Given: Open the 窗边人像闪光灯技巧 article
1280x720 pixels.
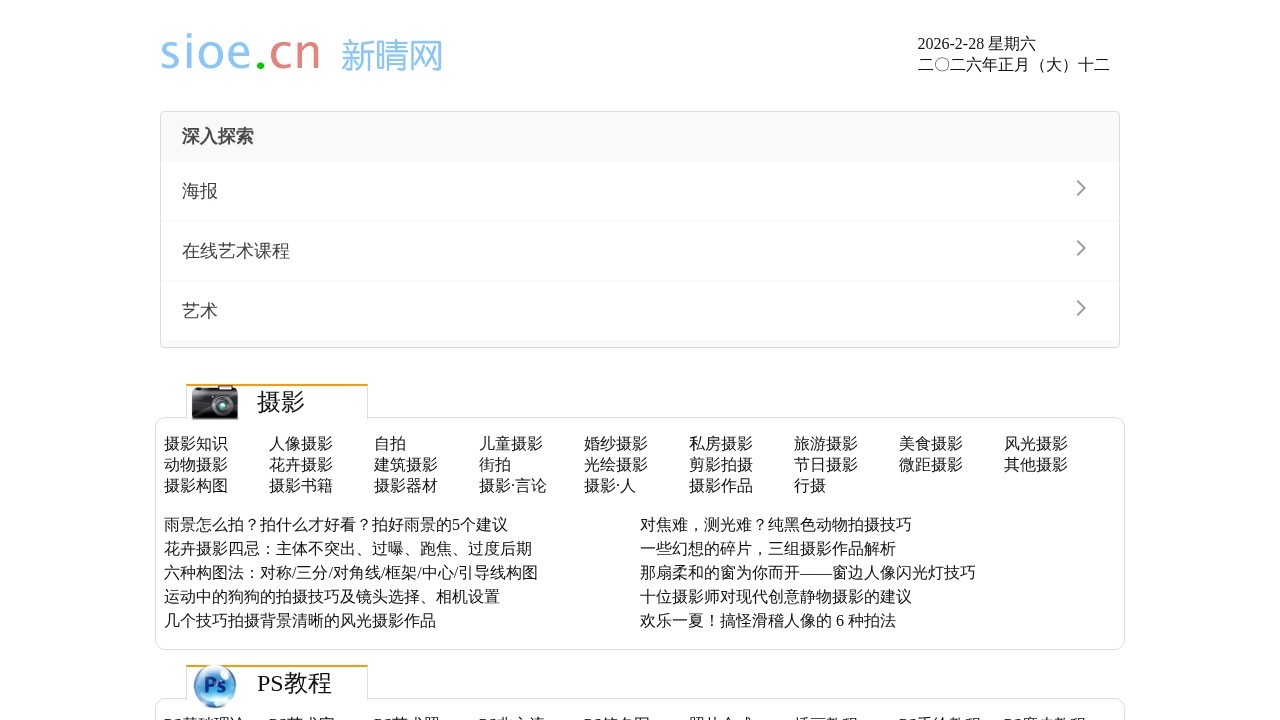Looking at the screenshot, I should [x=807, y=573].
